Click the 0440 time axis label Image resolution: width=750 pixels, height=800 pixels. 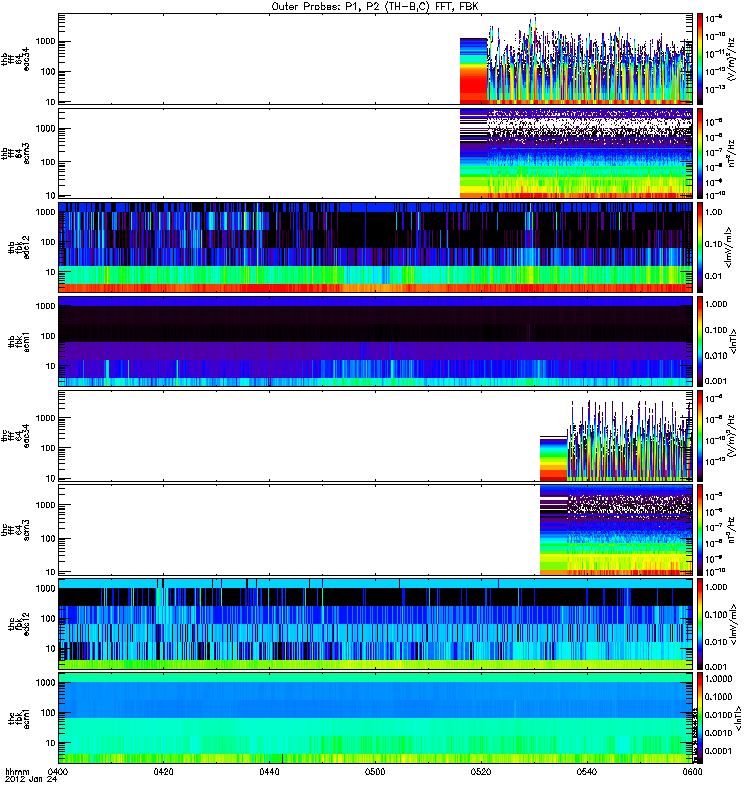click(269, 771)
